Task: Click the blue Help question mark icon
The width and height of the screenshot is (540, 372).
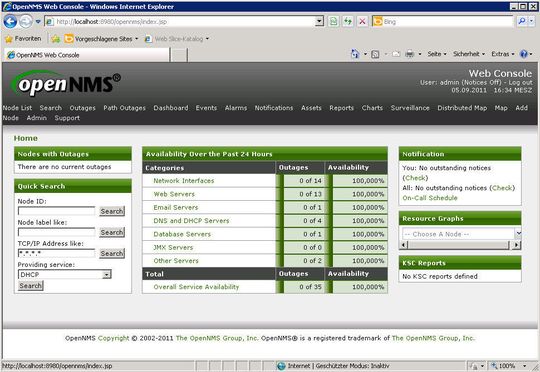Action: [524, 54]
